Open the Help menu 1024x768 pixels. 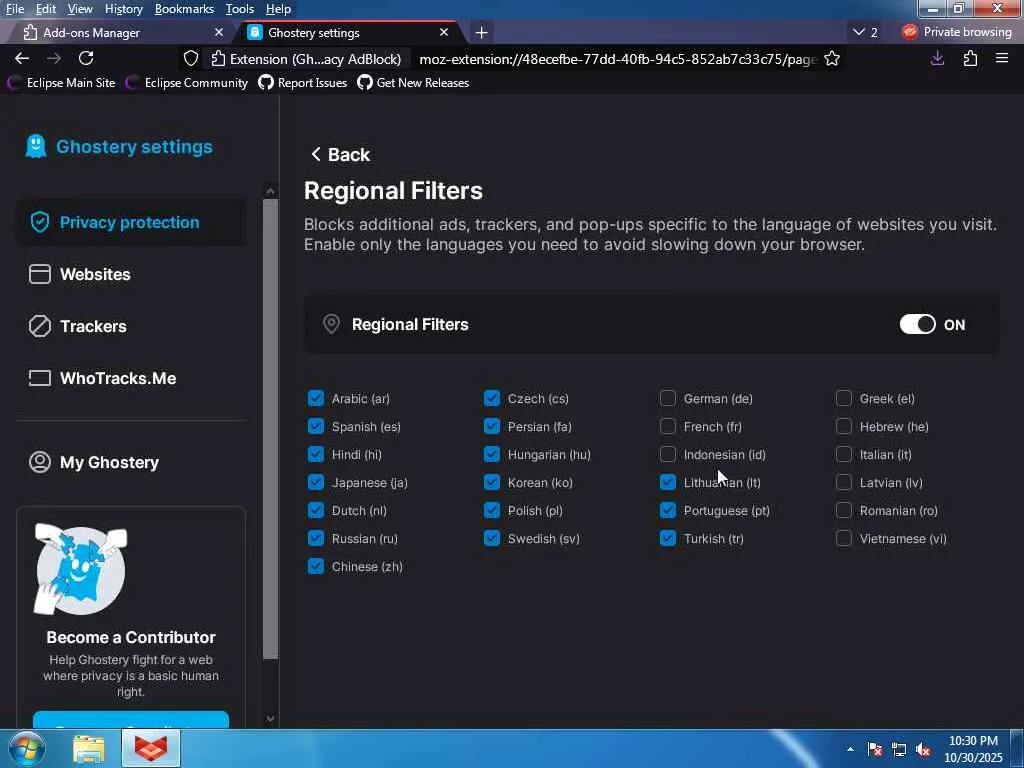[x=278, y=9]
